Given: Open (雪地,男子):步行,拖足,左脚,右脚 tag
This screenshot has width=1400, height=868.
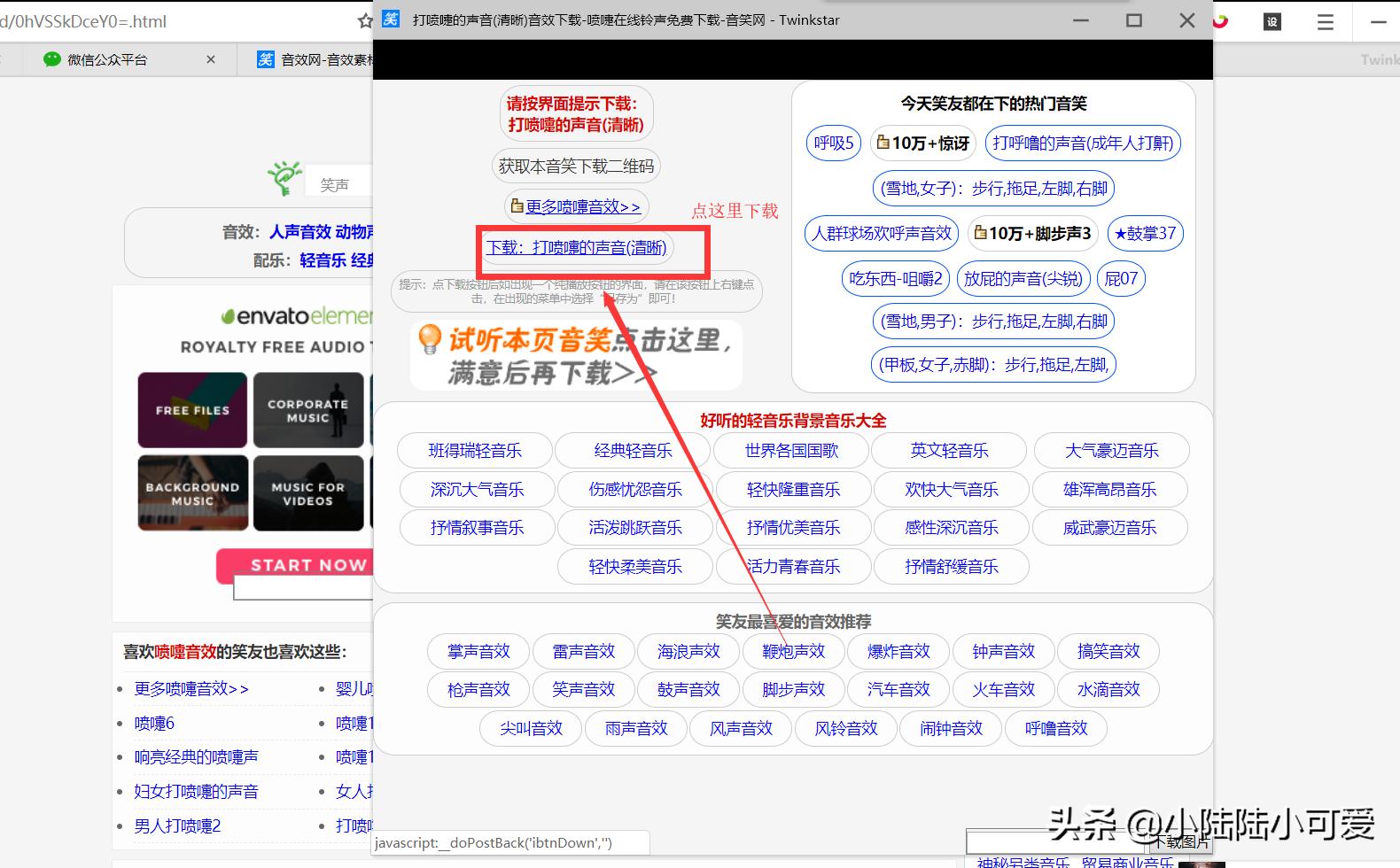Looking at the screenshot, I should pos(993,321).
